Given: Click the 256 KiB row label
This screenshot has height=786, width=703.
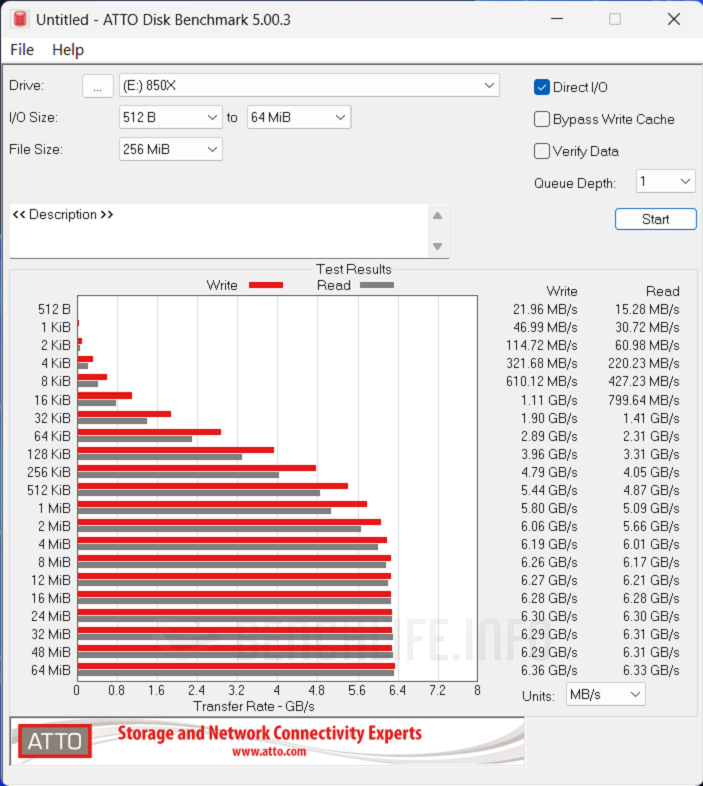Looking at the screenshot, I should [49, 472].
